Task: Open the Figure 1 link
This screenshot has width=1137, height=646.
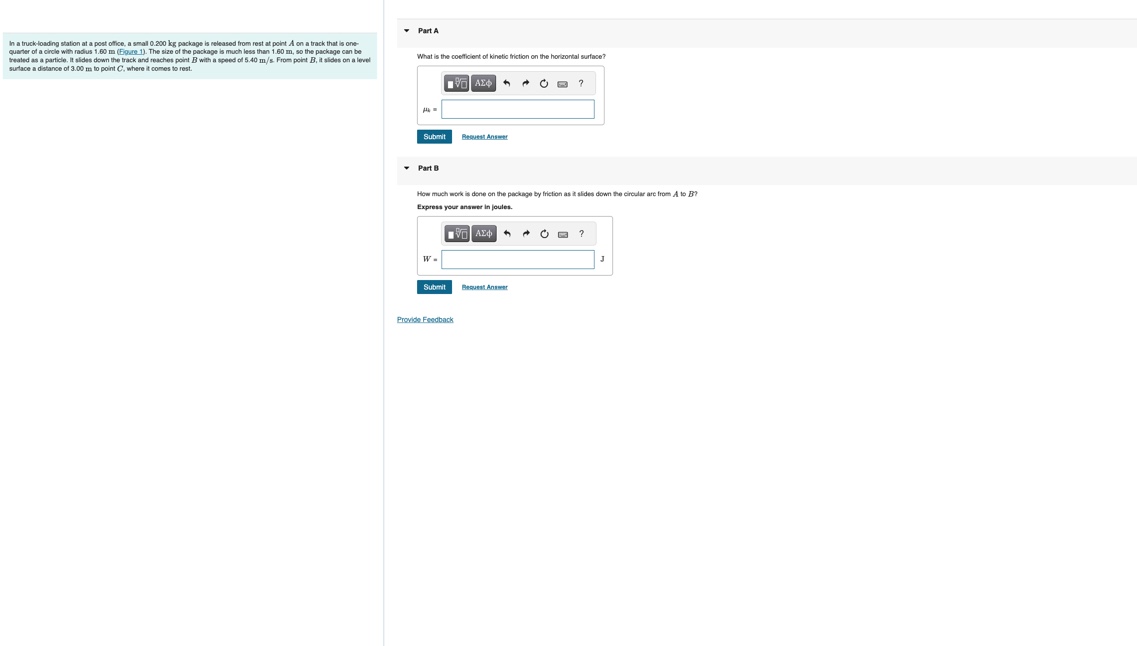Action: (x=132, y=51)
